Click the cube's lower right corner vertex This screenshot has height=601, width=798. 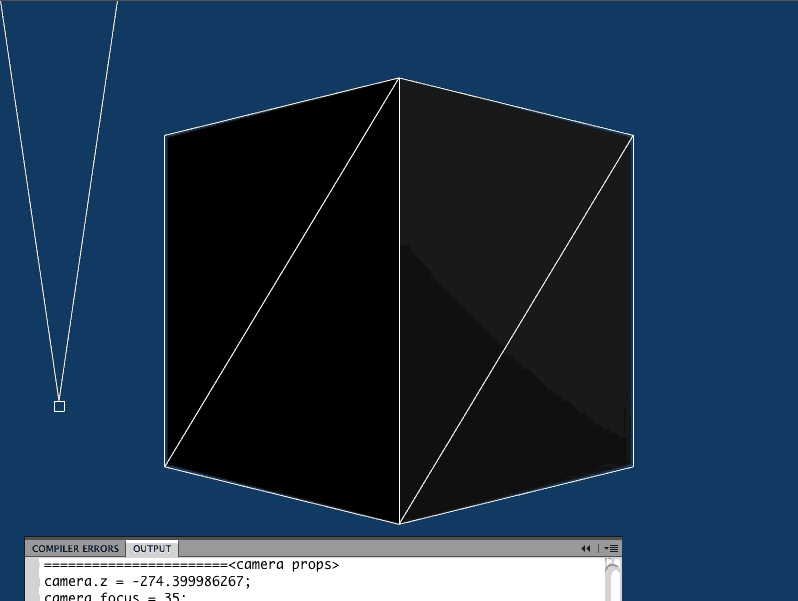pos(633,466)
